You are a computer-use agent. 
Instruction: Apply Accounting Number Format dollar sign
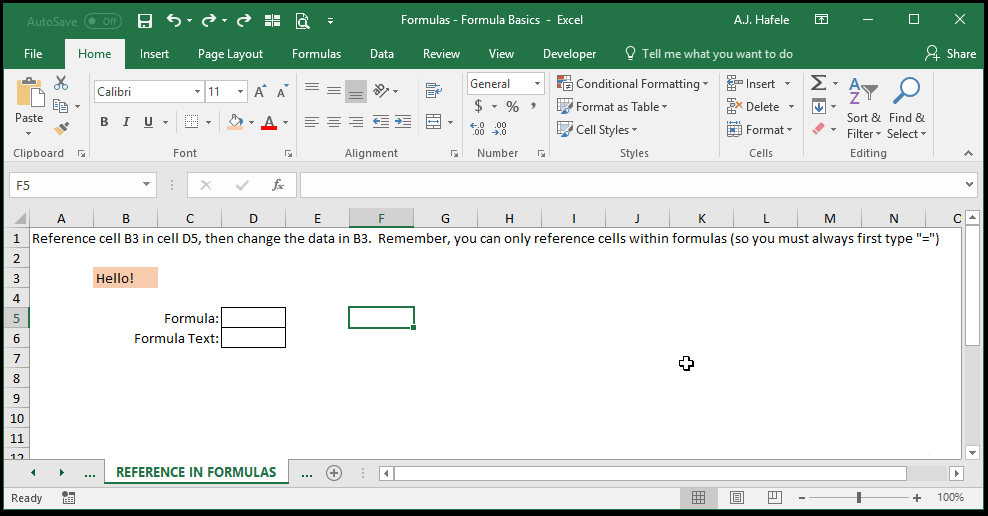[x=478, y=106]
